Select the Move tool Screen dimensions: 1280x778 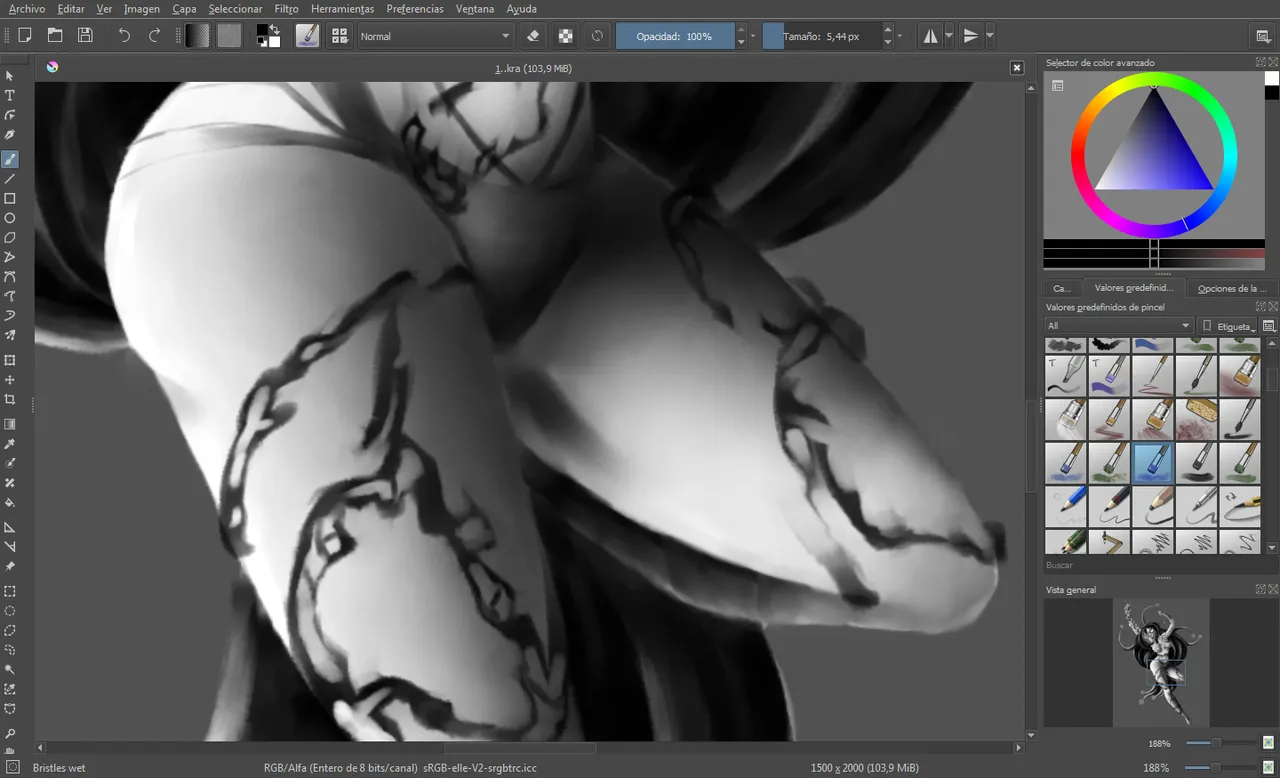[10, 380]
